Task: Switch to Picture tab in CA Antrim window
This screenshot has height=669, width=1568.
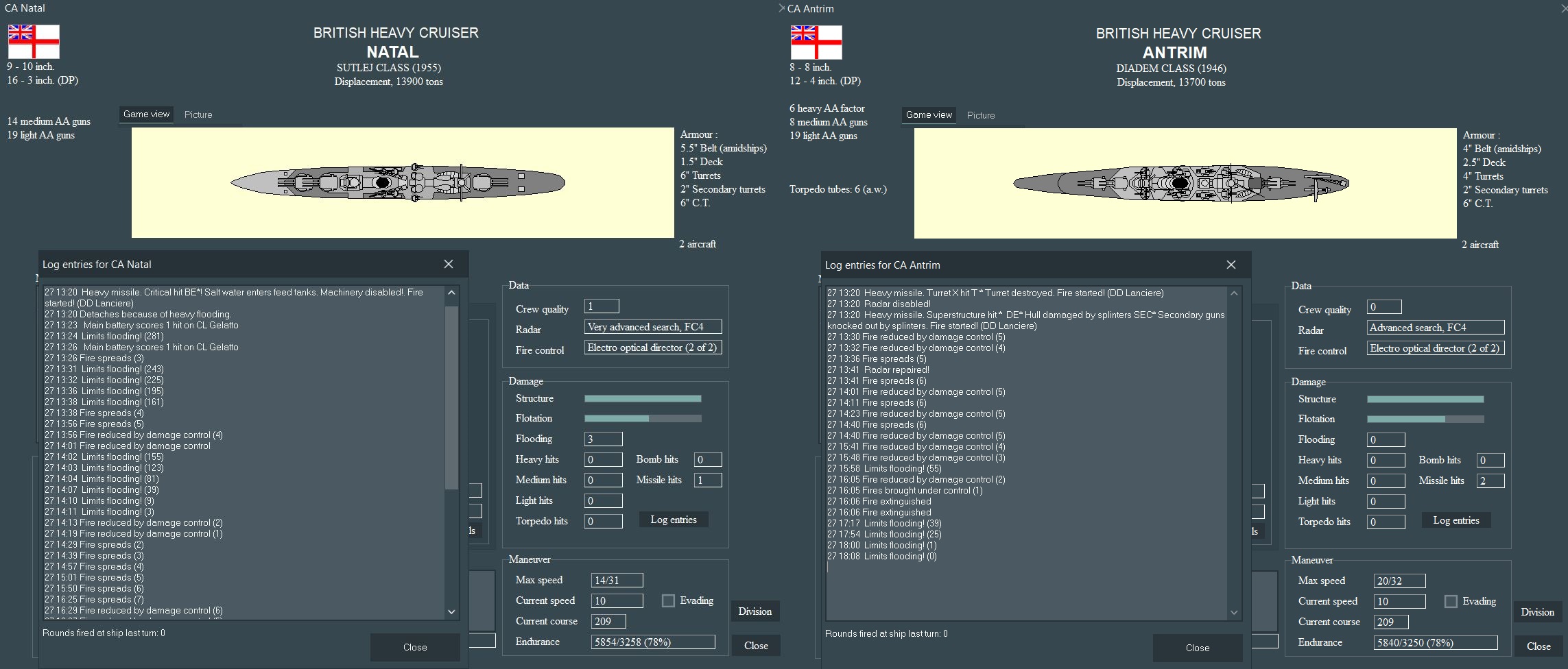Action: (x=981, y=115)
